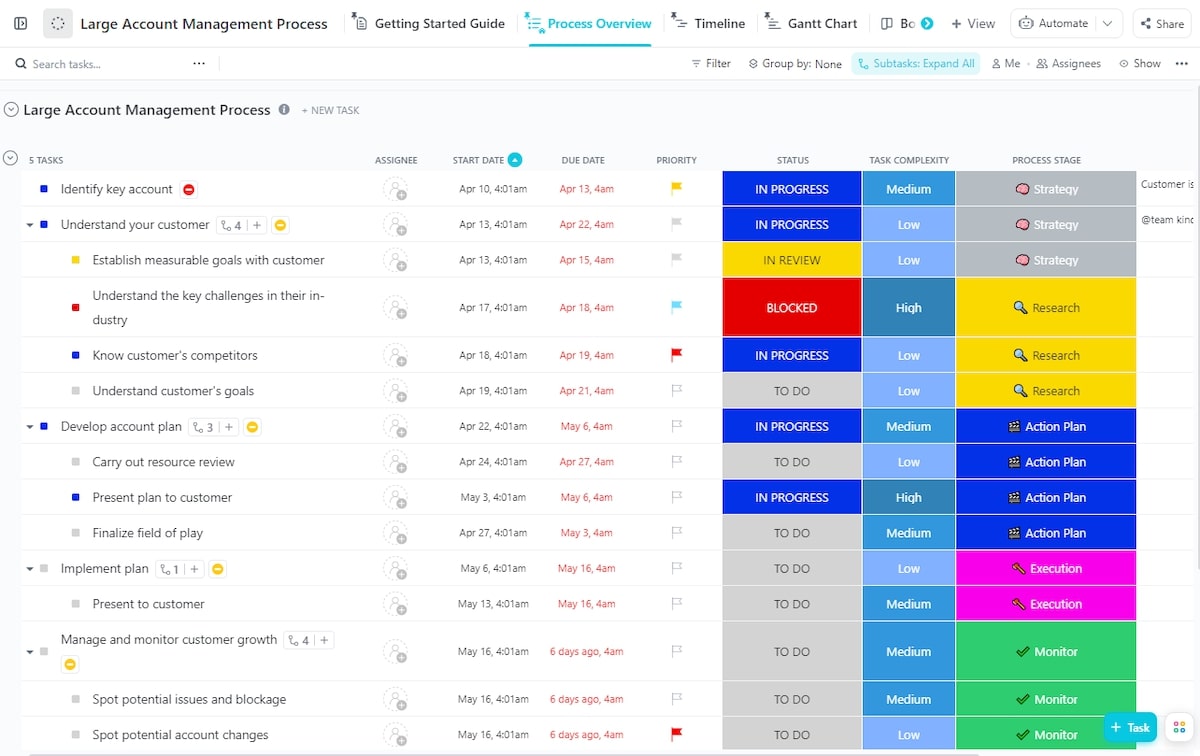Click the list info icon beside title
1200x756 pixels.
(x=284, y=110)
